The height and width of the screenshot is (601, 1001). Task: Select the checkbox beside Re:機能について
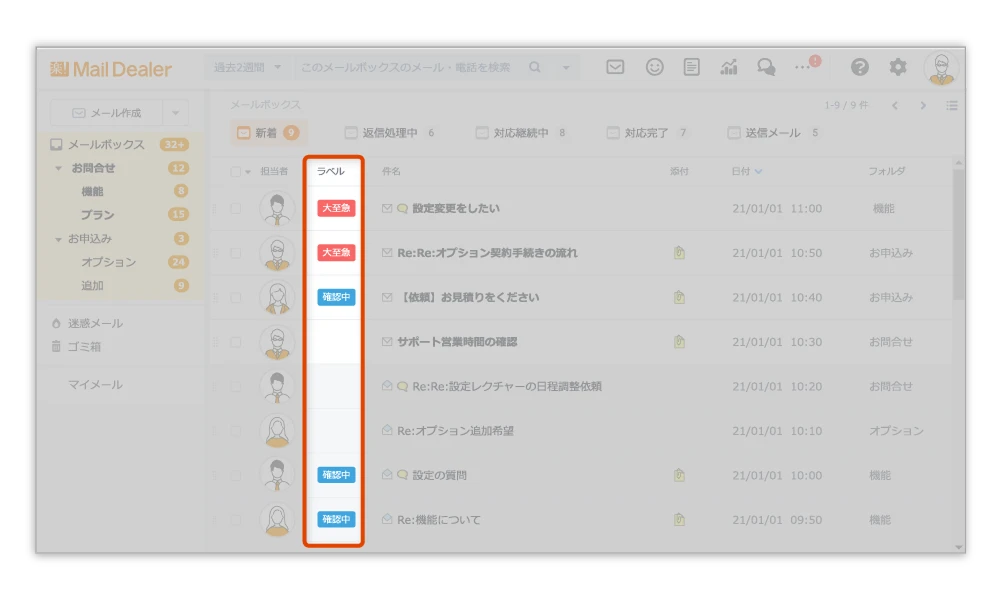click(x=238, y=519)
